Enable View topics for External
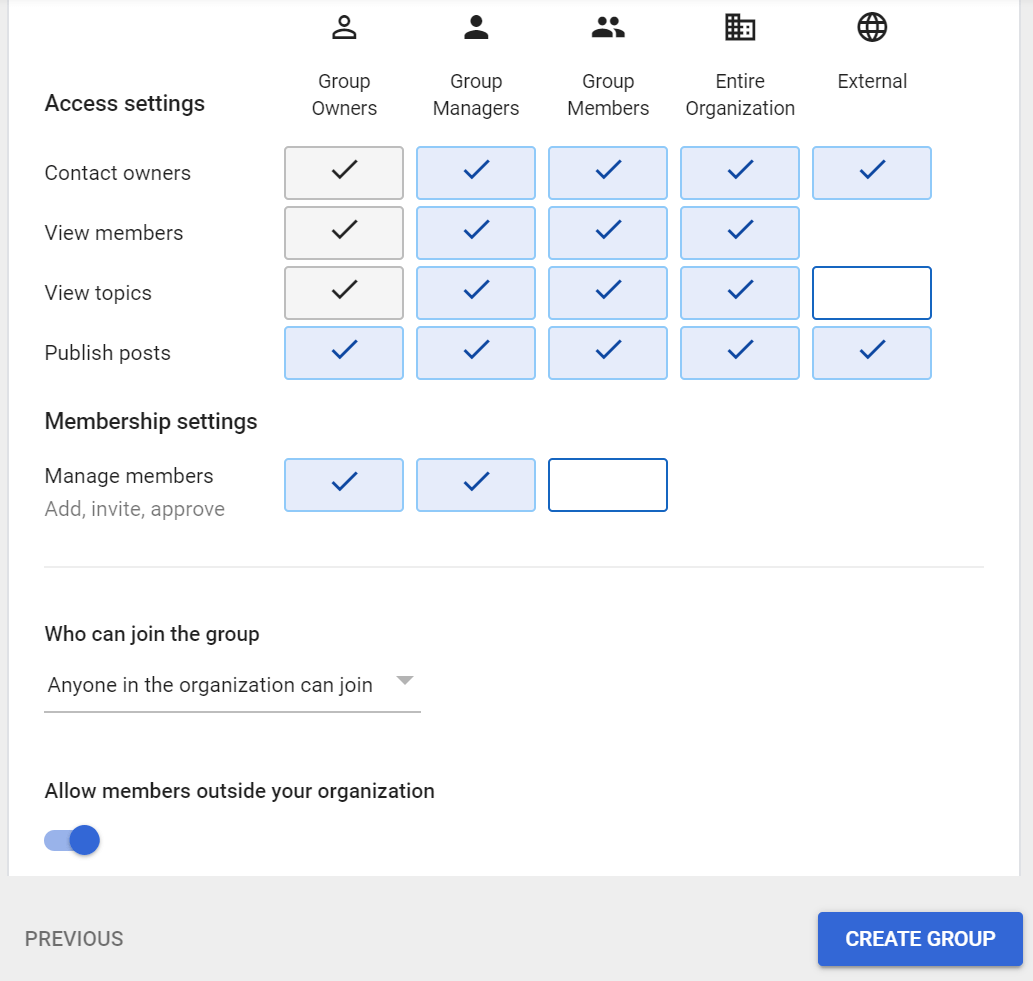 [872, 293]
